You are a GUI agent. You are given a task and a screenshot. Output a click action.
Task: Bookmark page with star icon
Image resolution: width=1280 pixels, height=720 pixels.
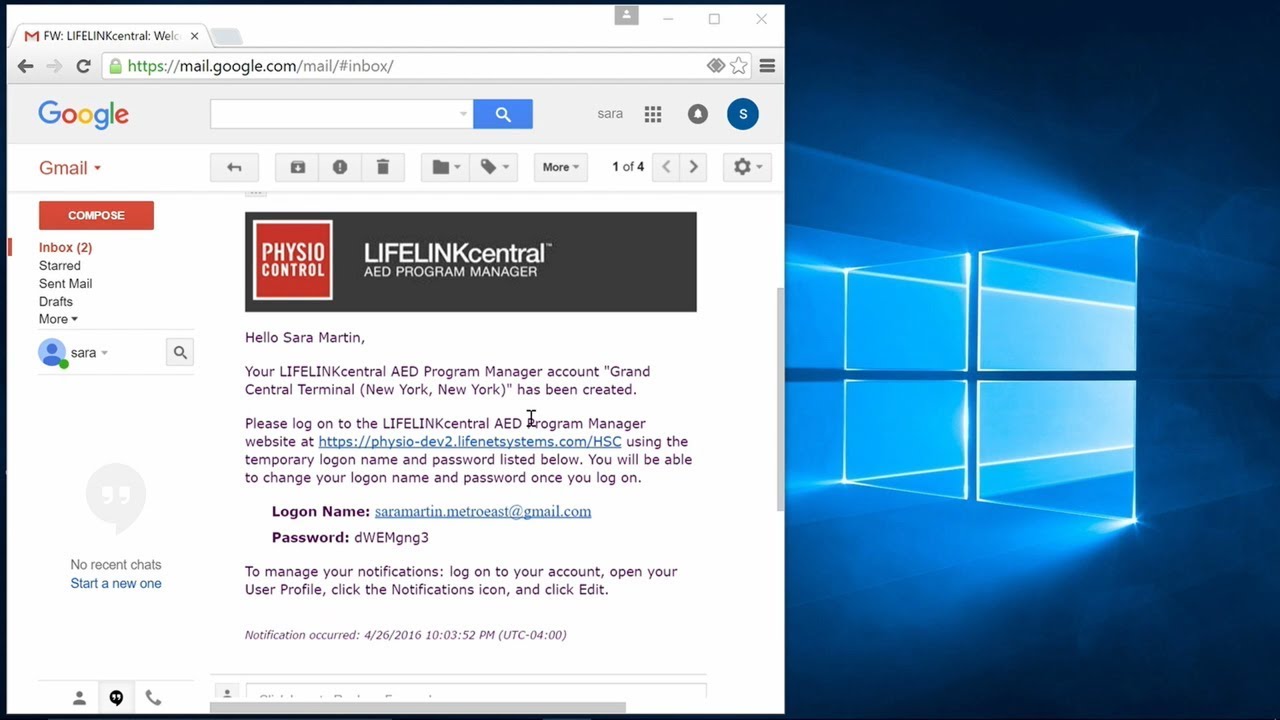[739, 66]
